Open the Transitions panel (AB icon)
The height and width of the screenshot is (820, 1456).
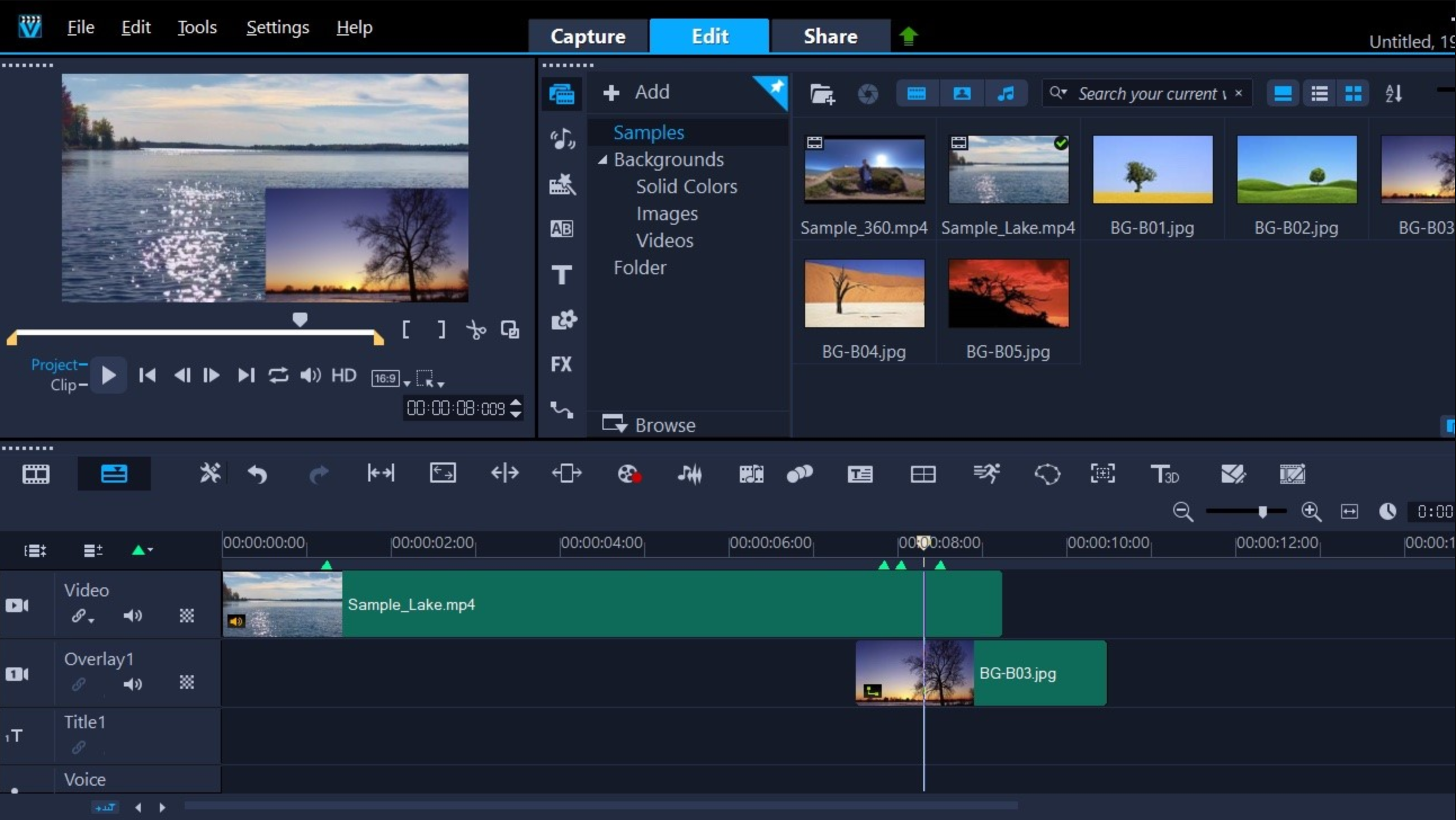pyautogui.click(x=562, y=228)
